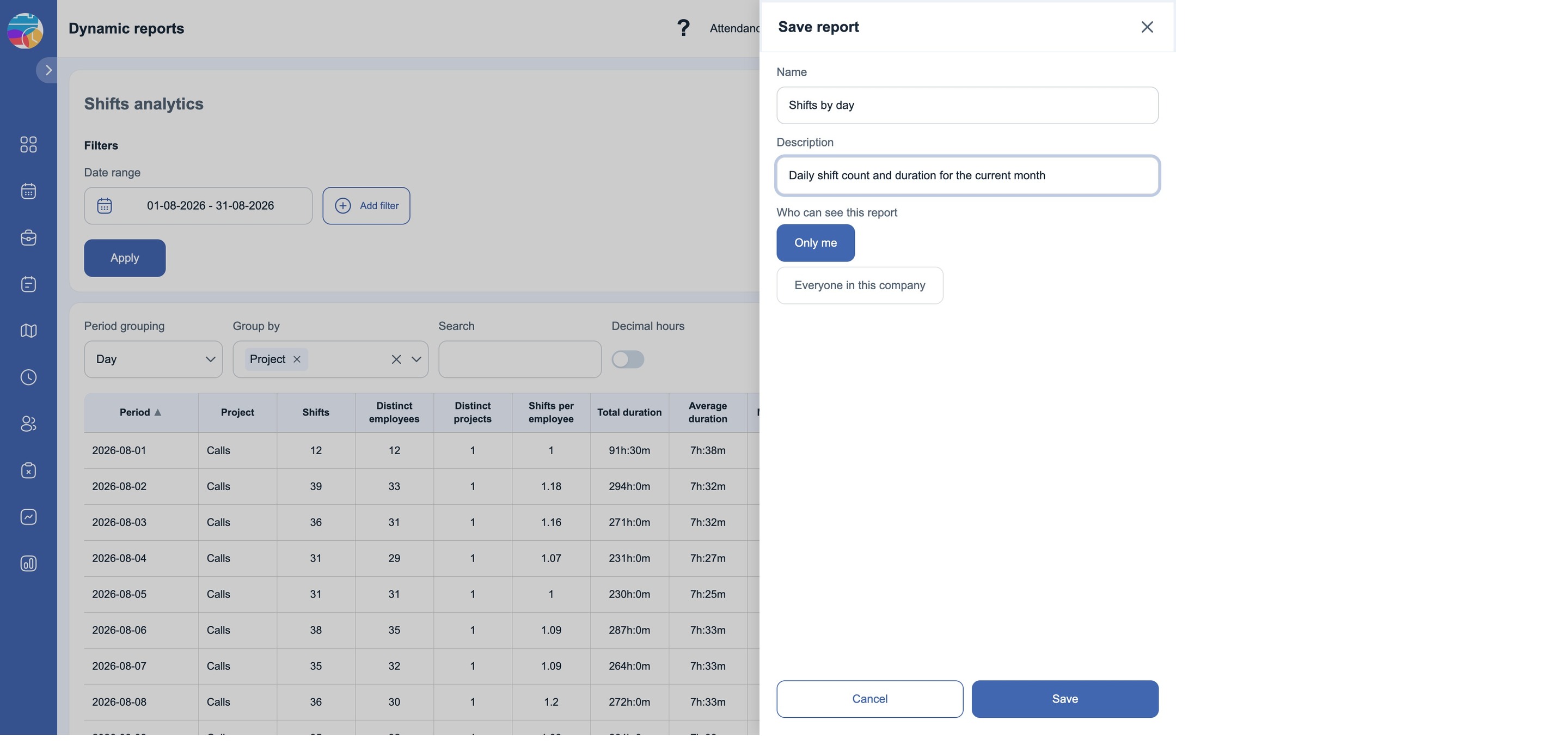
Task: Toggle the Decimal hours switch
Action: (x=628, y=359)
